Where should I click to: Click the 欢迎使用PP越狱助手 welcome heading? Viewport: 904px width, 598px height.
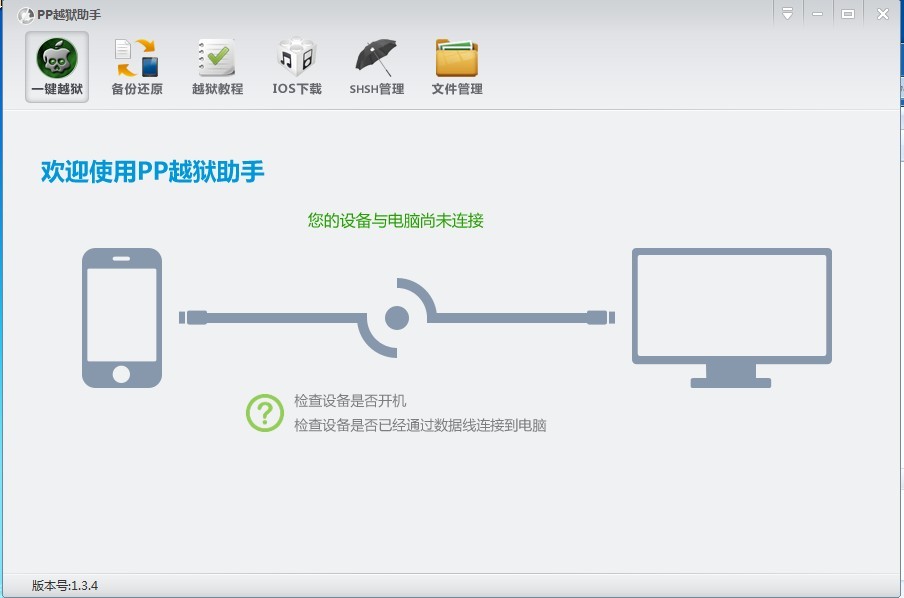152,171
